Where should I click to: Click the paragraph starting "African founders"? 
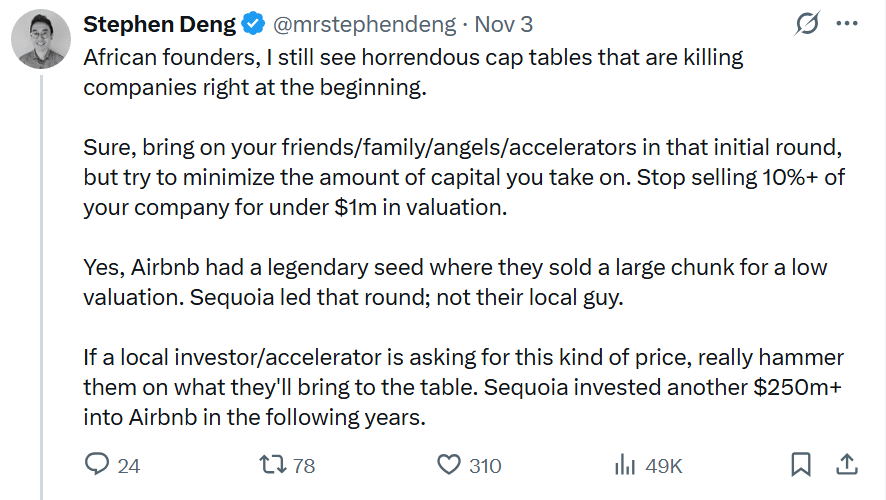[x=413, y=72]
